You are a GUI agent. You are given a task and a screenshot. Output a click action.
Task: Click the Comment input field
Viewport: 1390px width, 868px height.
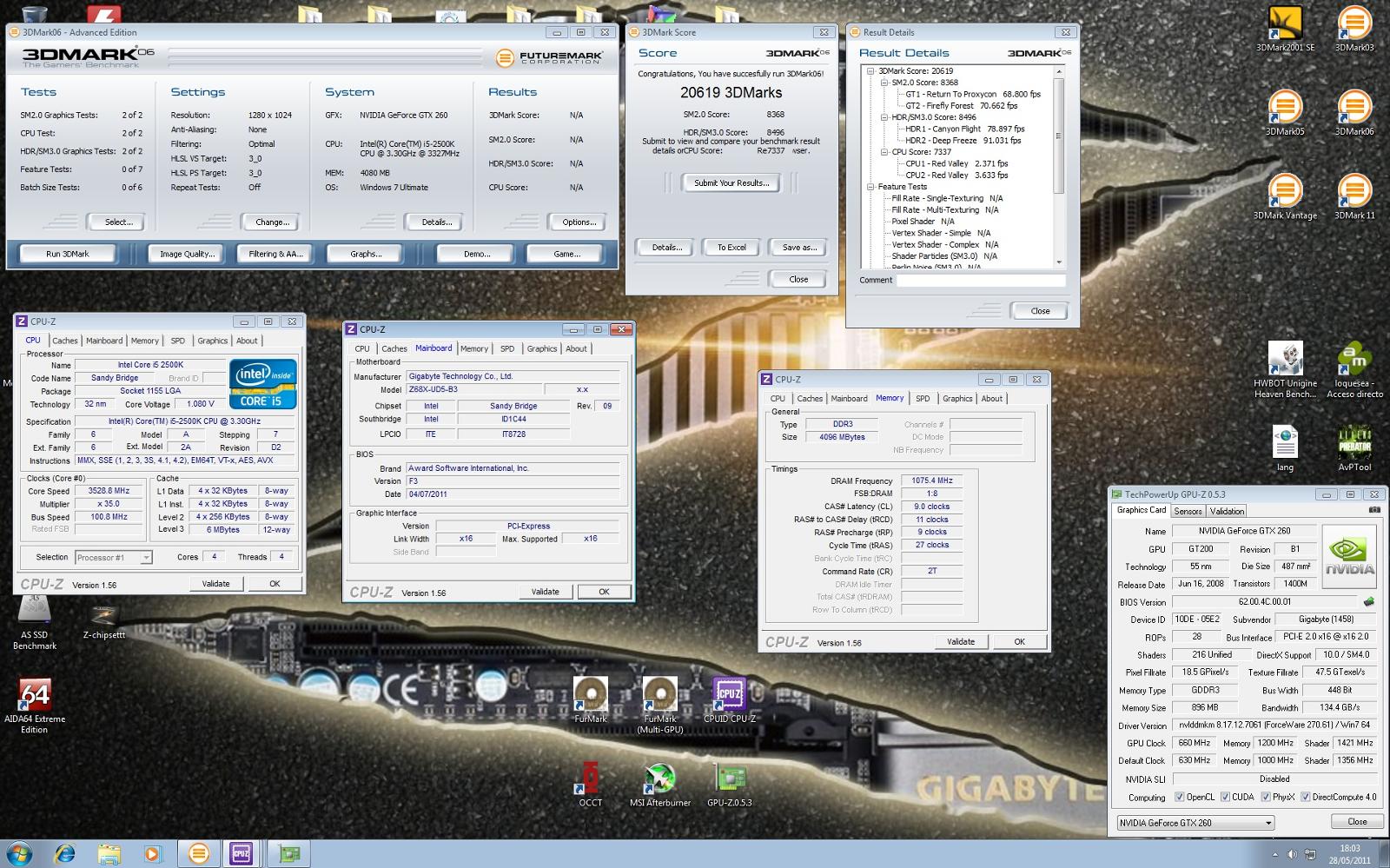(981, 280)
